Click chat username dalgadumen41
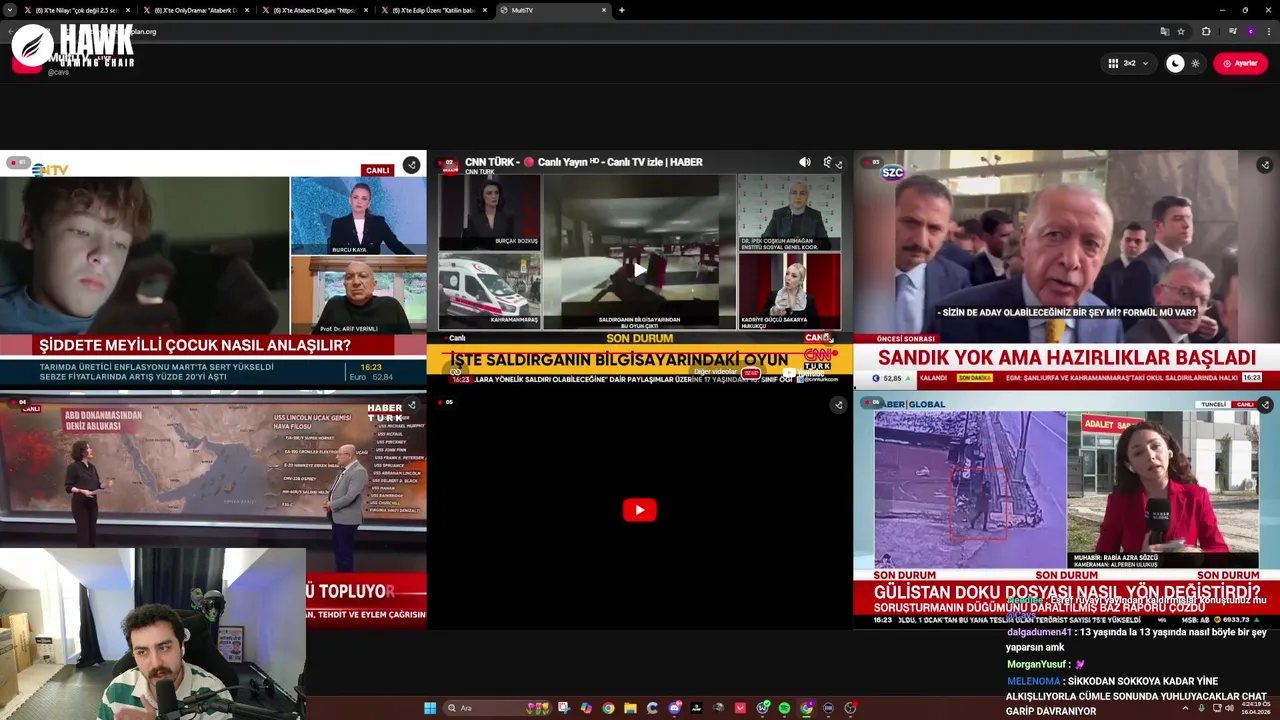Screen dimensions: 1280x720 (x=1038, y=632)
